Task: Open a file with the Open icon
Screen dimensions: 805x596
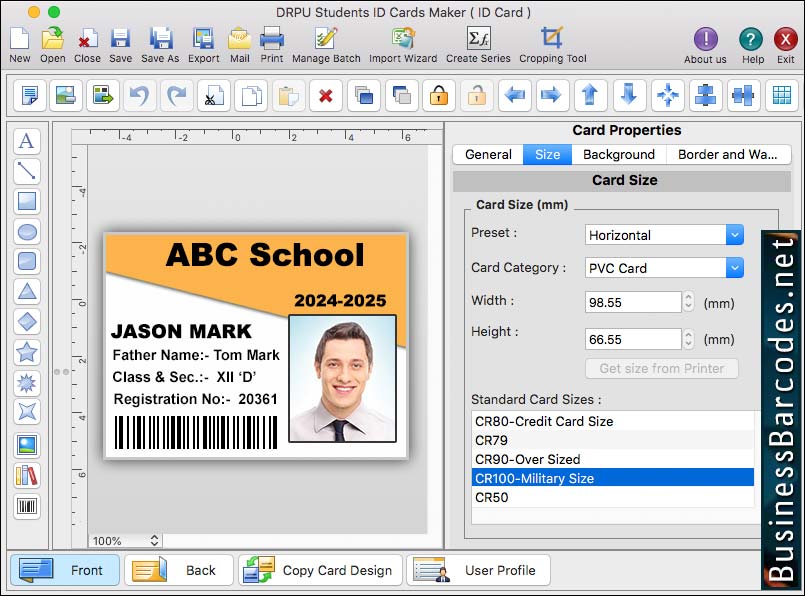Action: coord(52,39)
